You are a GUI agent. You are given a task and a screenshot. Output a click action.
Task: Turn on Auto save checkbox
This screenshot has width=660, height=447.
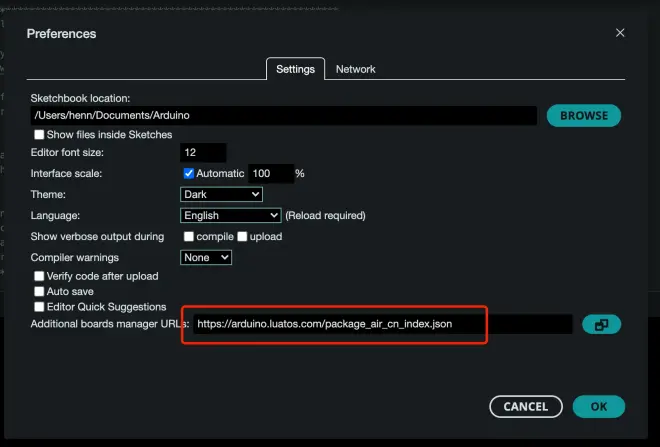pos(40,292)
